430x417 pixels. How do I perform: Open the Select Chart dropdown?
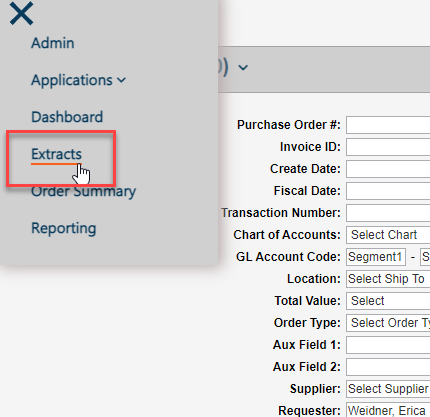(388, 235)
